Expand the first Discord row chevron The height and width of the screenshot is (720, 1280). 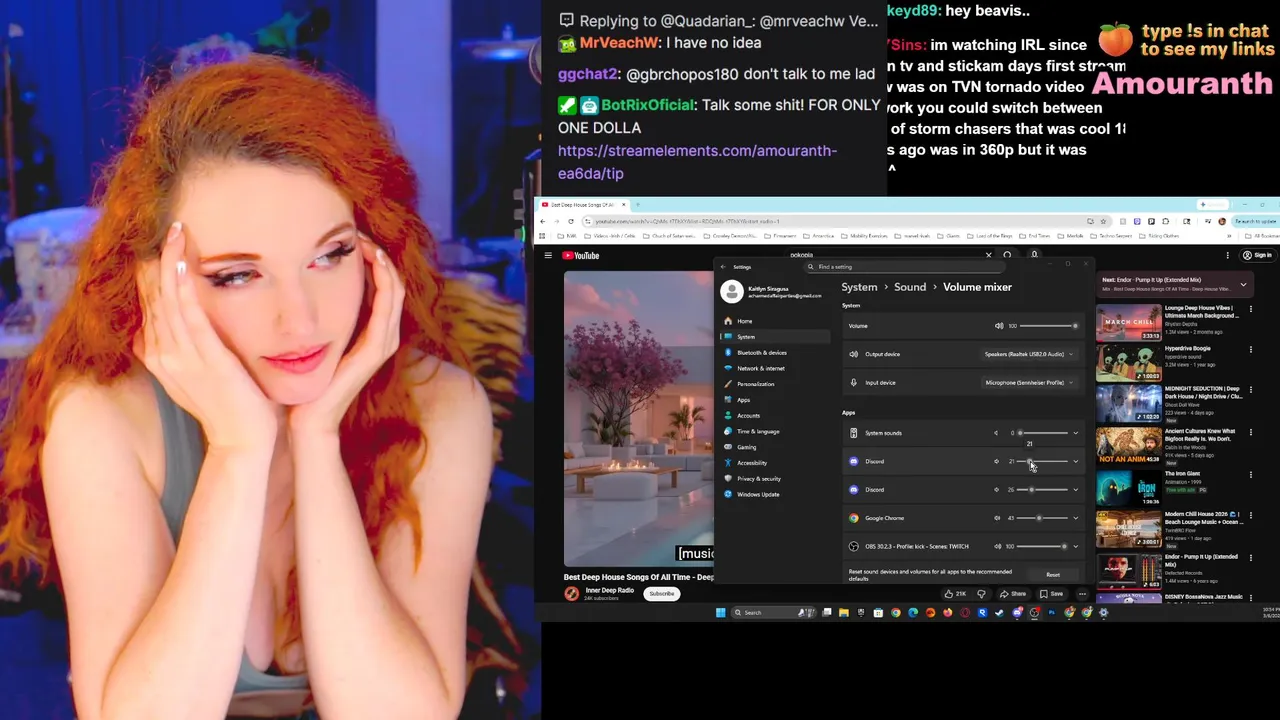coord(1075,461)
